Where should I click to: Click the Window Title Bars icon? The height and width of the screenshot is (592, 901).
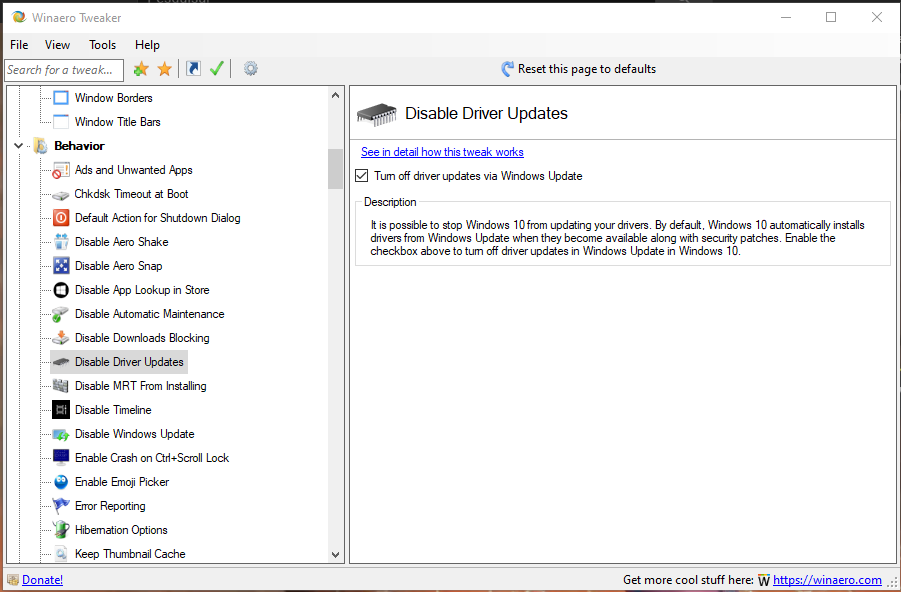point(61,122)
